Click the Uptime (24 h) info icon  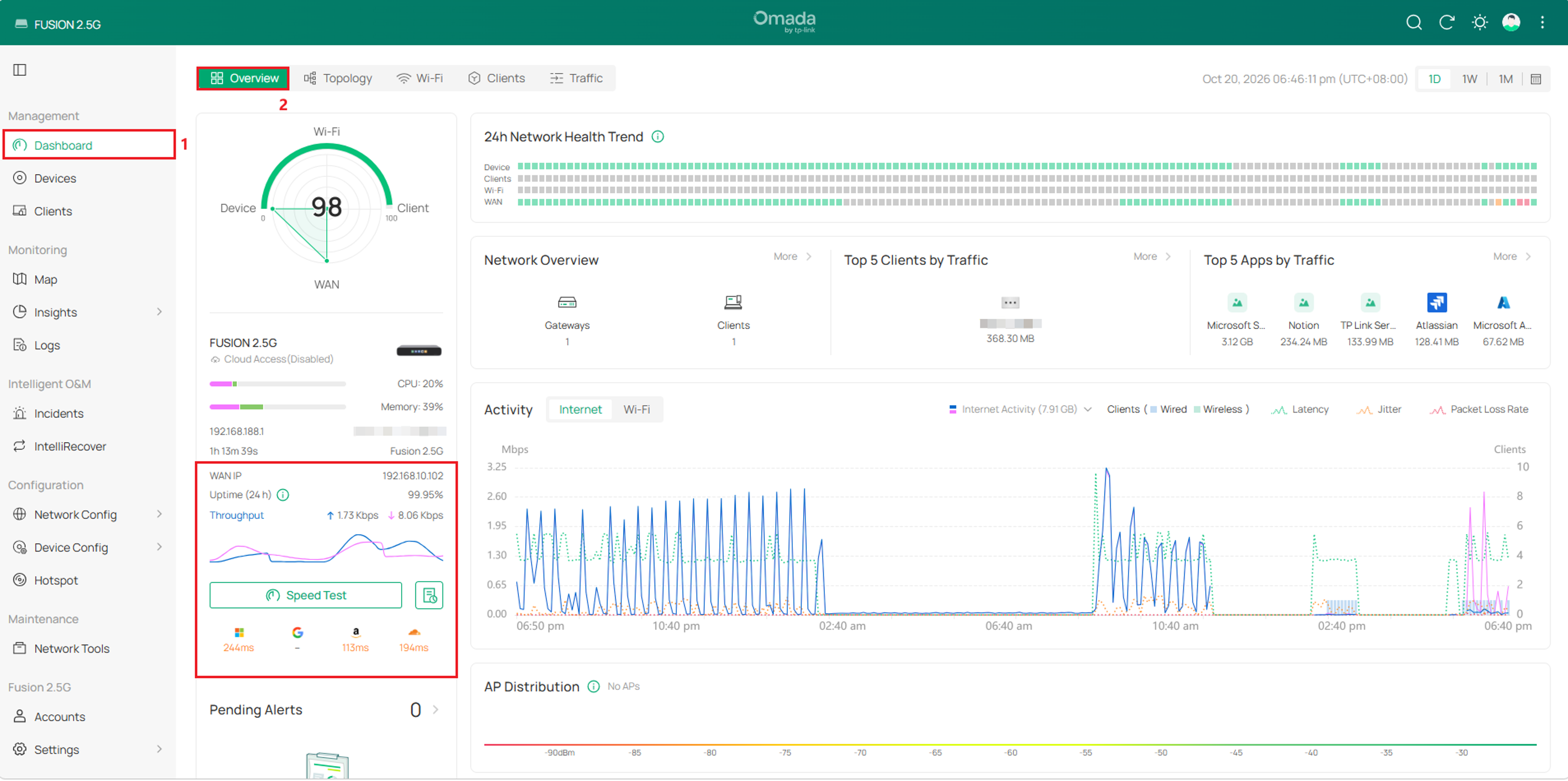[283, 494]
